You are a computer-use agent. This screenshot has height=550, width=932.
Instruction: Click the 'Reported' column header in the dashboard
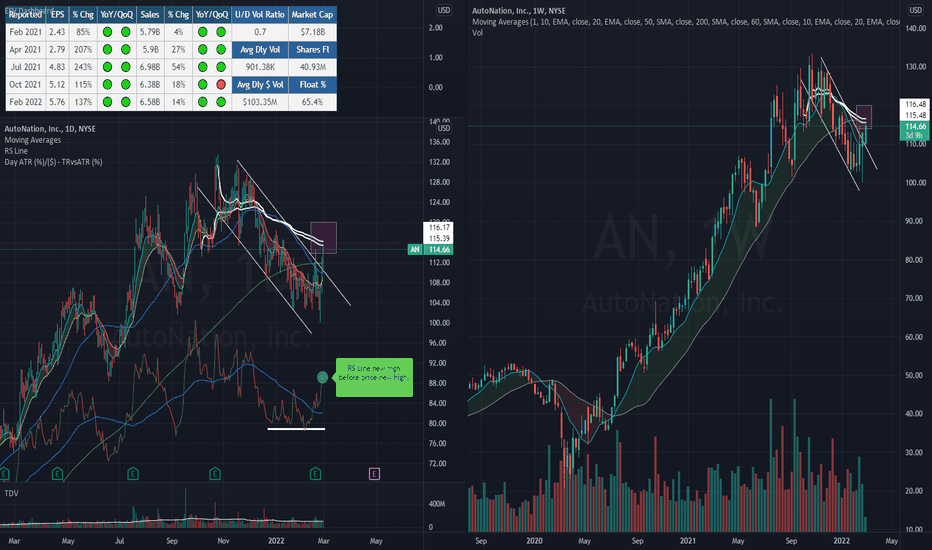[x=26, y=14]
